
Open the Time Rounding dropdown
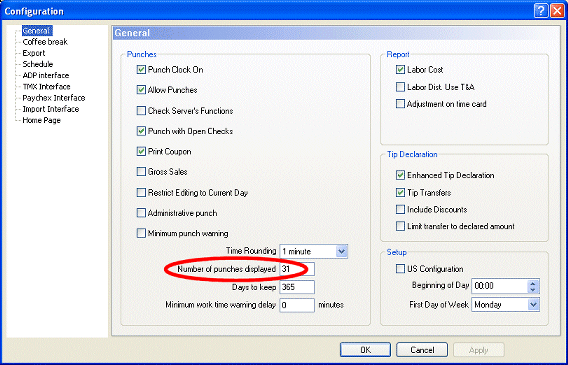pyautogui.click(x=342, y=251)
